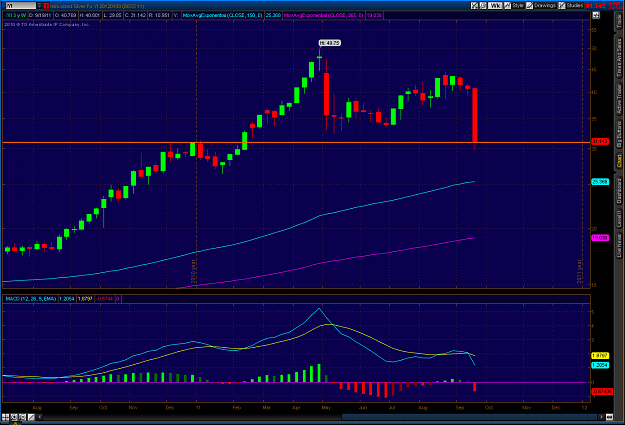Click the drawing pencil icon at the bottom left
This screenshot has width=625, height=425.
[x=31, y=417]
